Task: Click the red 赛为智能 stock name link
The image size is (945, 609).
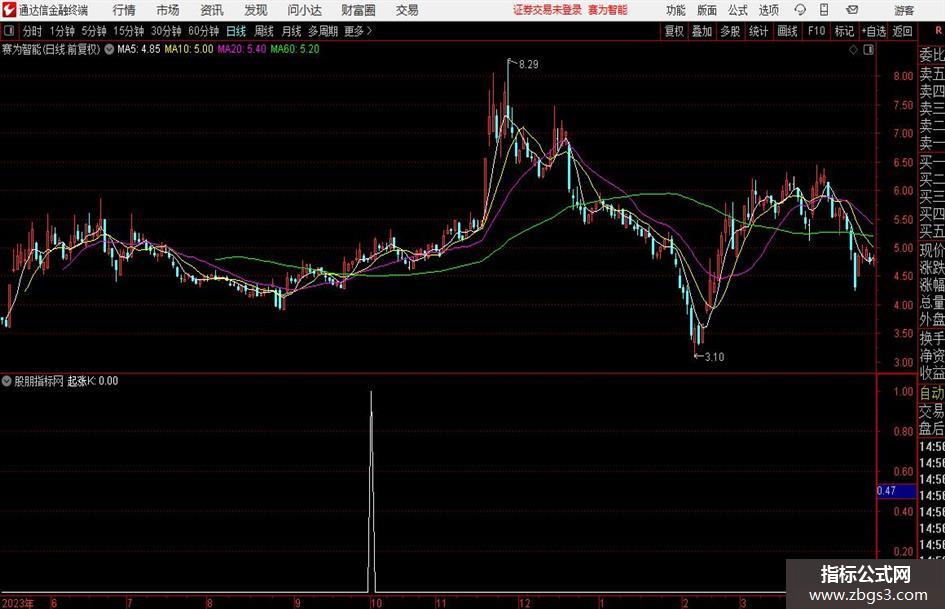Action: coord(608,10)
